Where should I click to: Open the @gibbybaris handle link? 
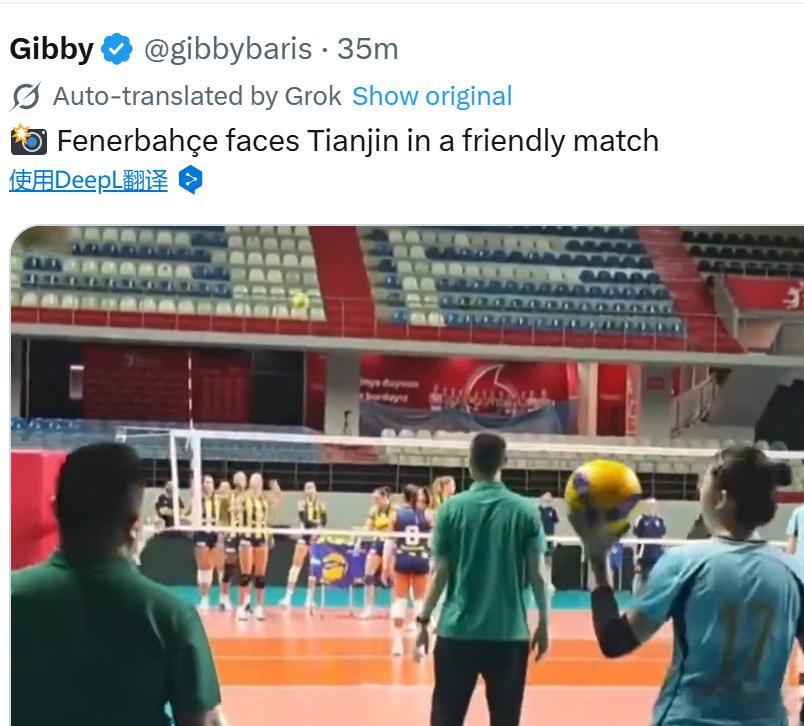[x=228, y=49]
